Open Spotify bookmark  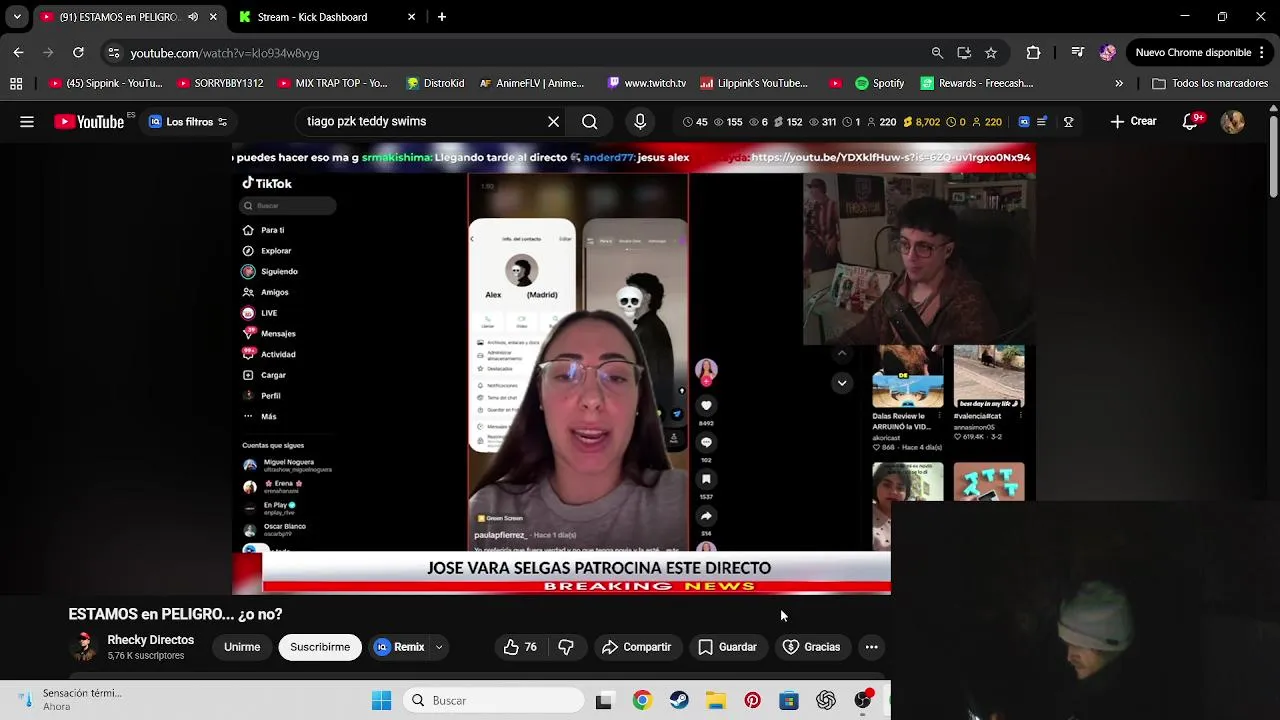(880, 84)
